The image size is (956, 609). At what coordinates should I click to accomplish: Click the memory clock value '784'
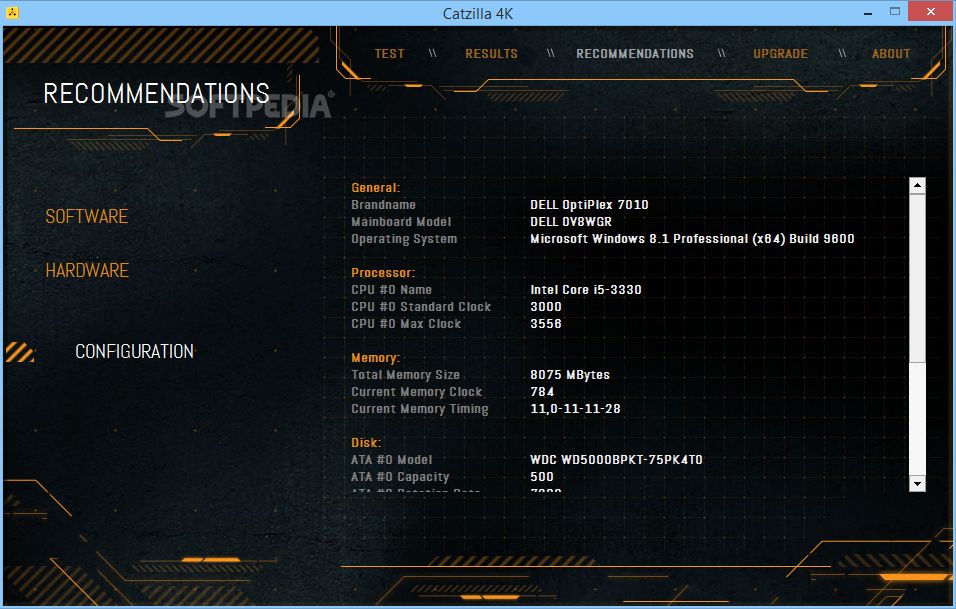[542, 392]
